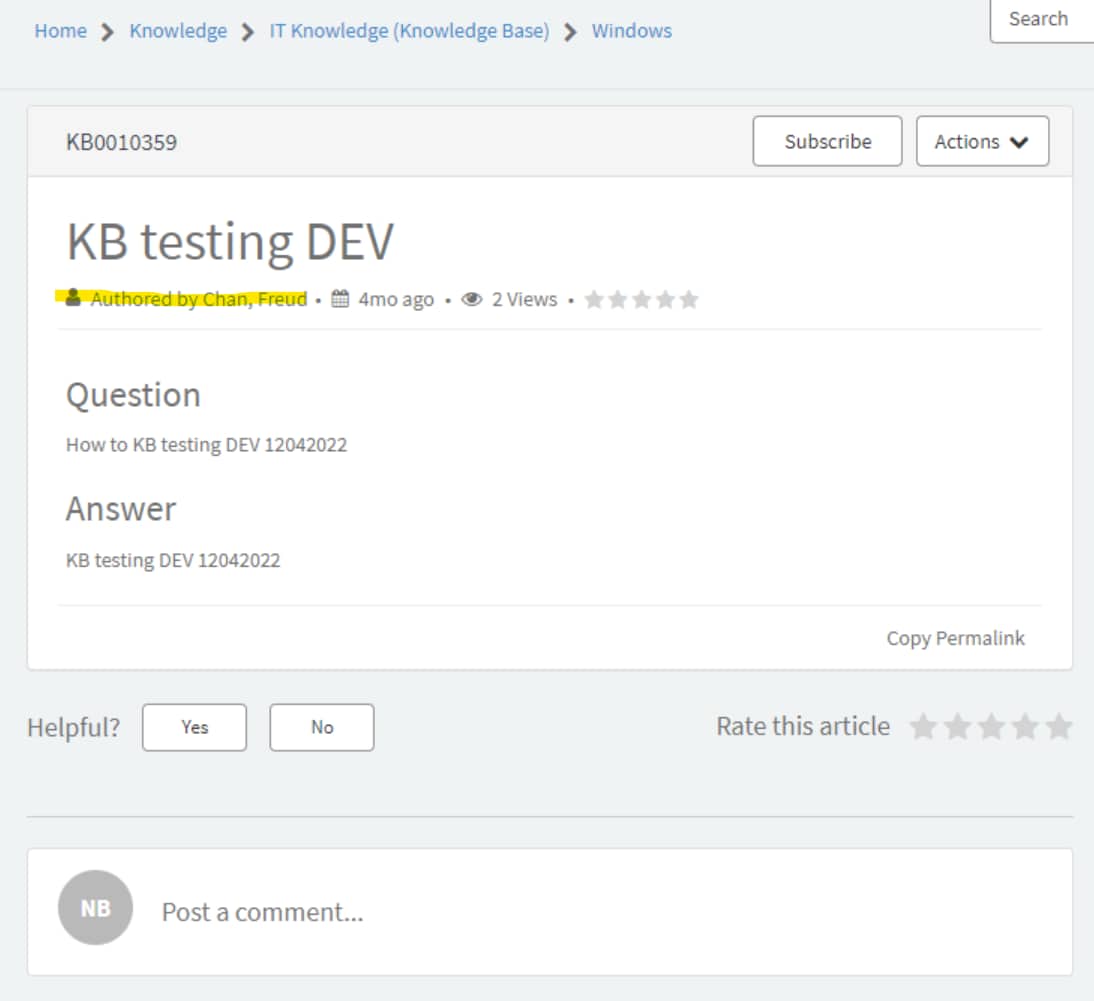Screen dimensions: 1094x1001
Task: Click article number KB0010359
Action: 121,142
